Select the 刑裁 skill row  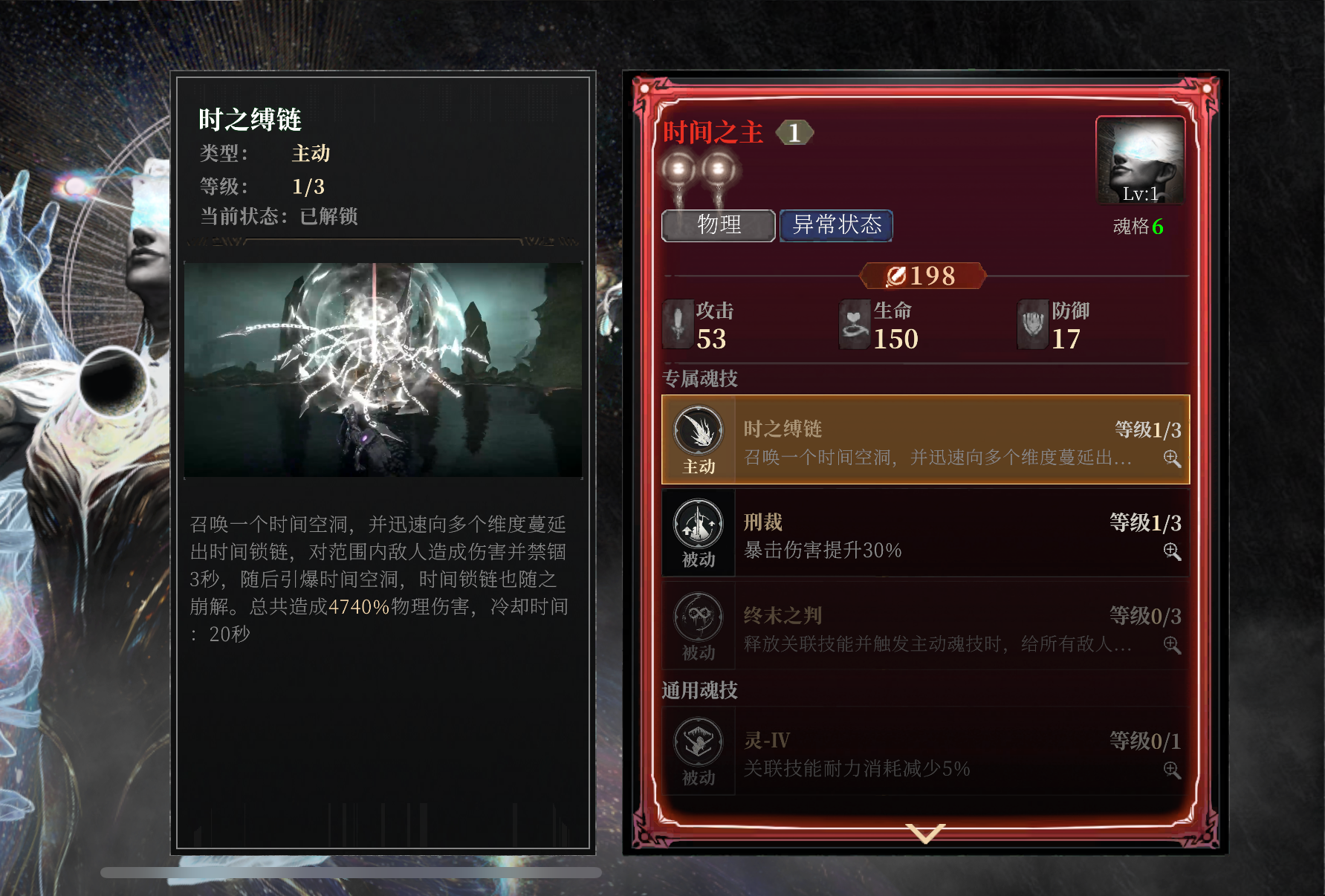[x=925, y=532]
